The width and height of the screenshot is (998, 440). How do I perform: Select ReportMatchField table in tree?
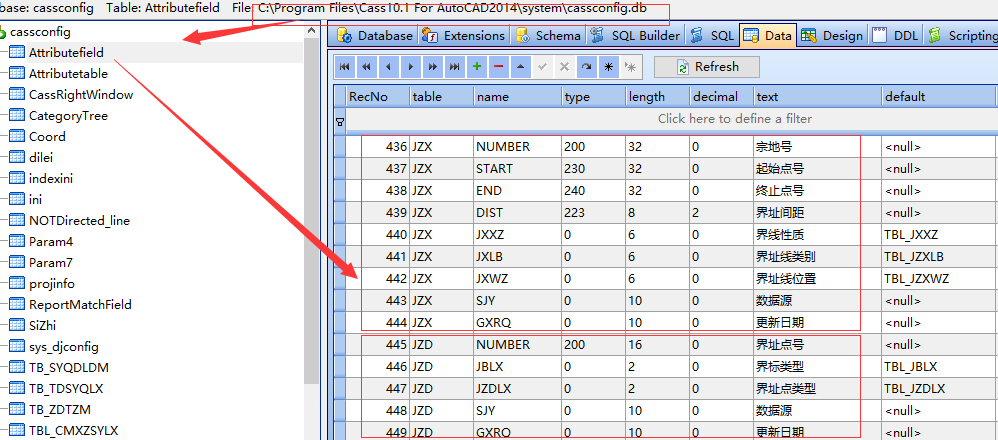tap(80, 305)
